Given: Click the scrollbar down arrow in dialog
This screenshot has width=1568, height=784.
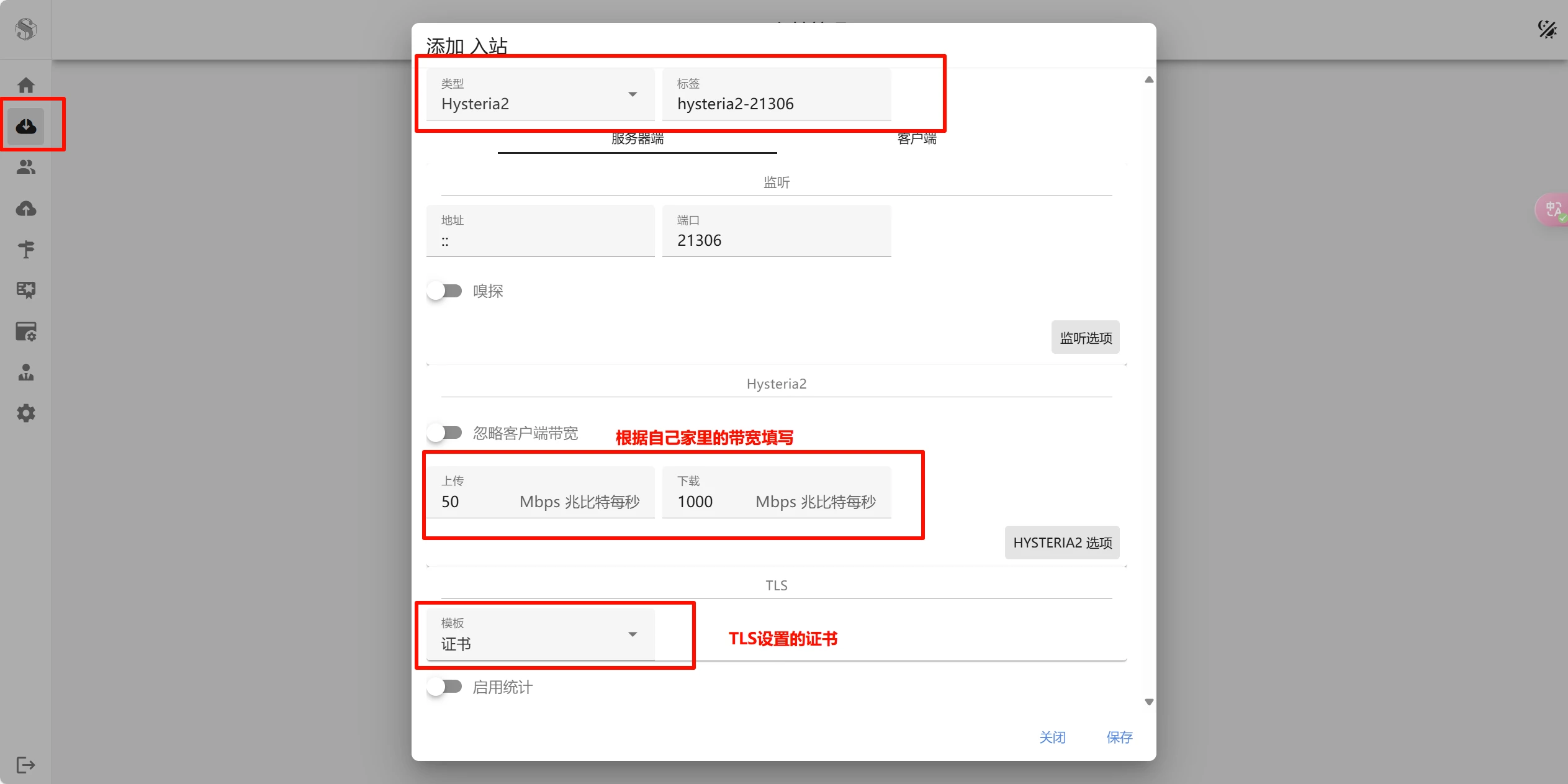Looking at the screenshot, I should coord(1149,702).
